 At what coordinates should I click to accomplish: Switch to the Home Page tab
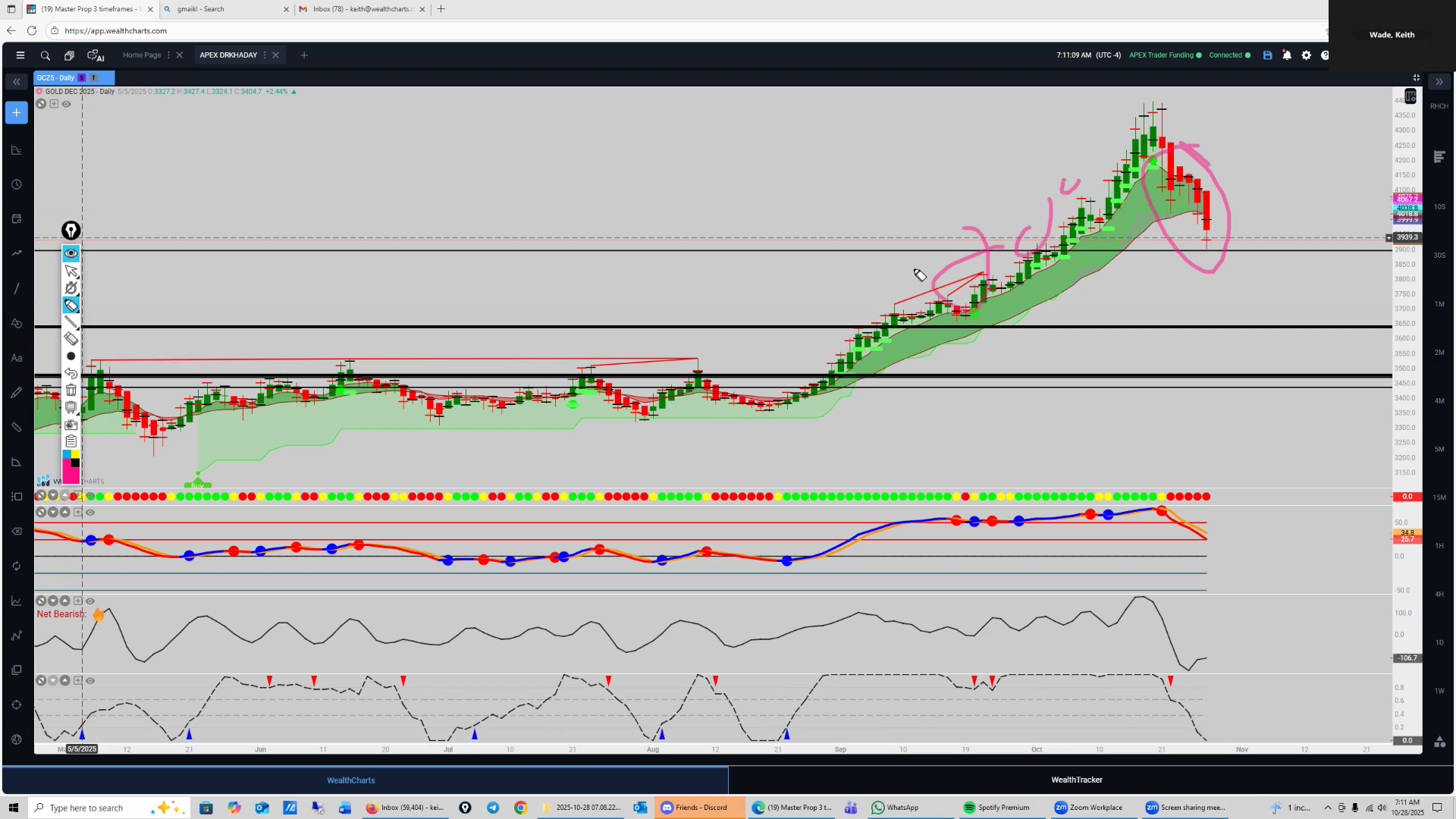pyautogui.click(x=142, y=55)
